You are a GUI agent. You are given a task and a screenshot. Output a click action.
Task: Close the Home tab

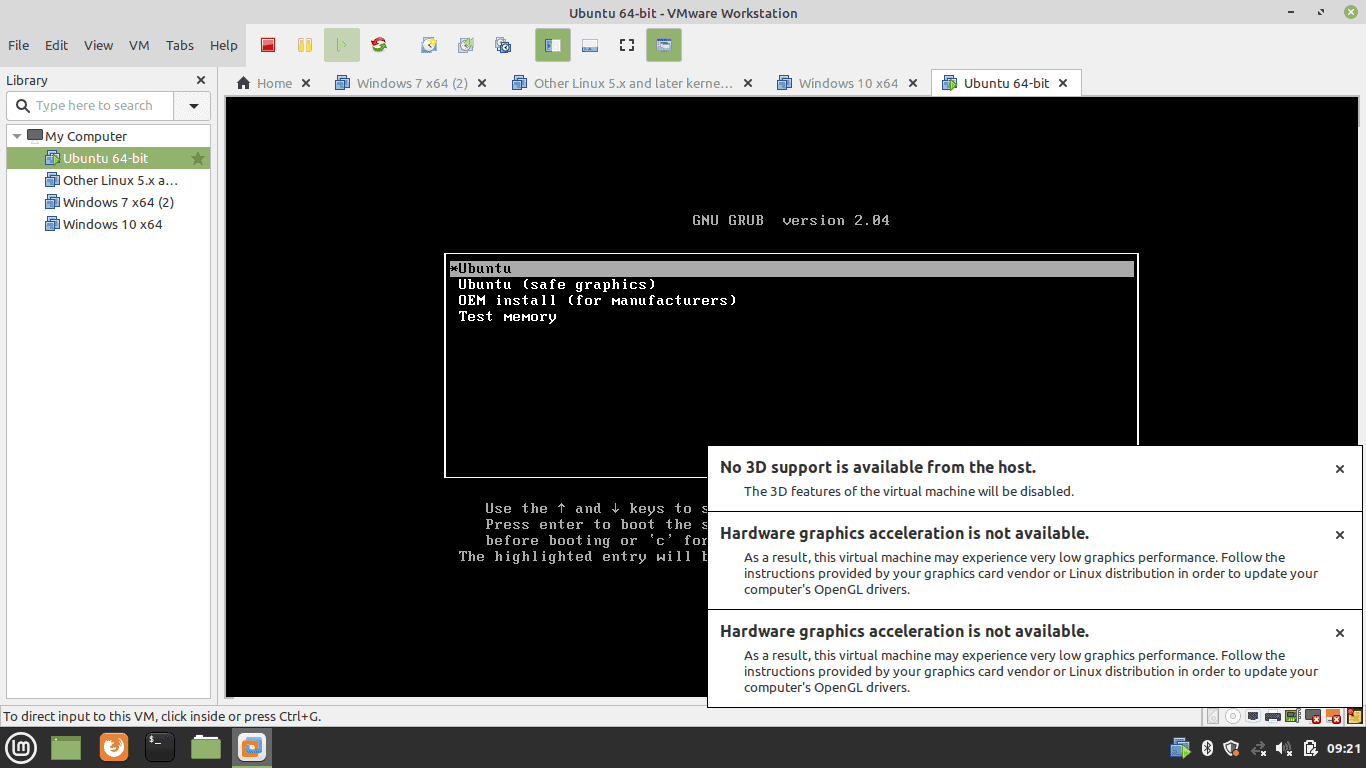coord(306,83)
